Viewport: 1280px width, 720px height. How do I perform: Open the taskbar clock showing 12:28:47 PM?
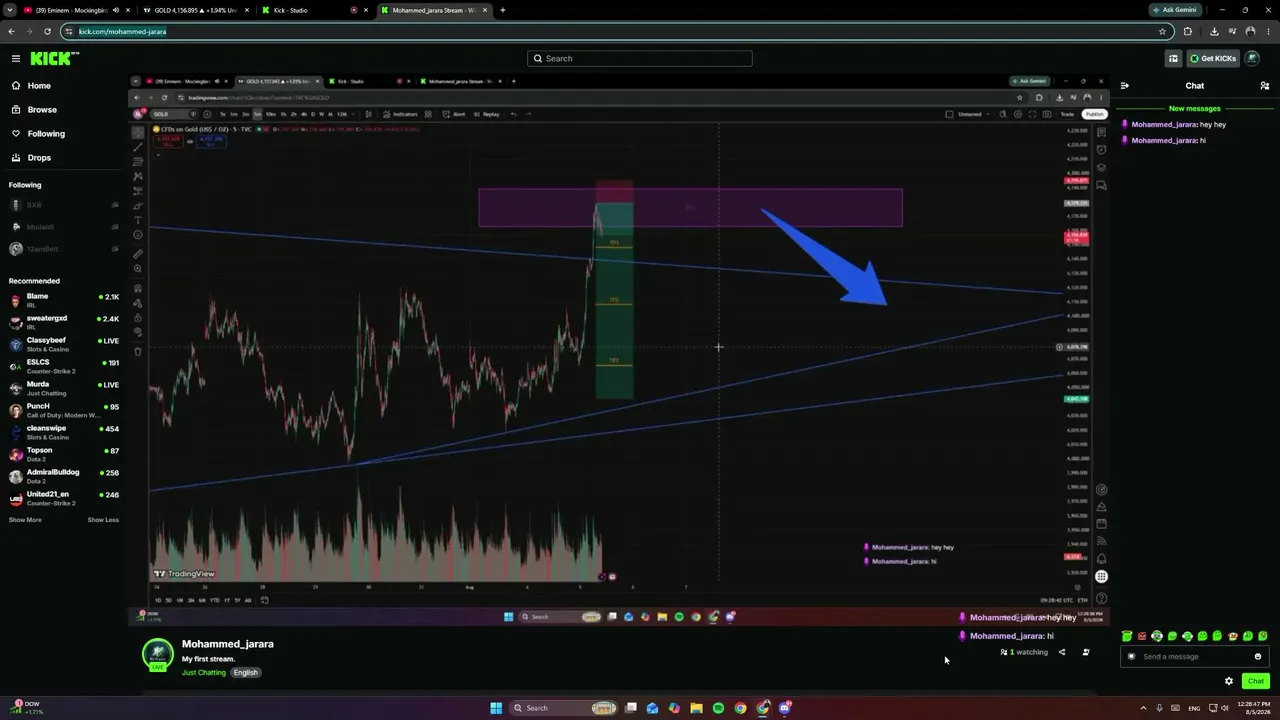tap(1256, 708)
